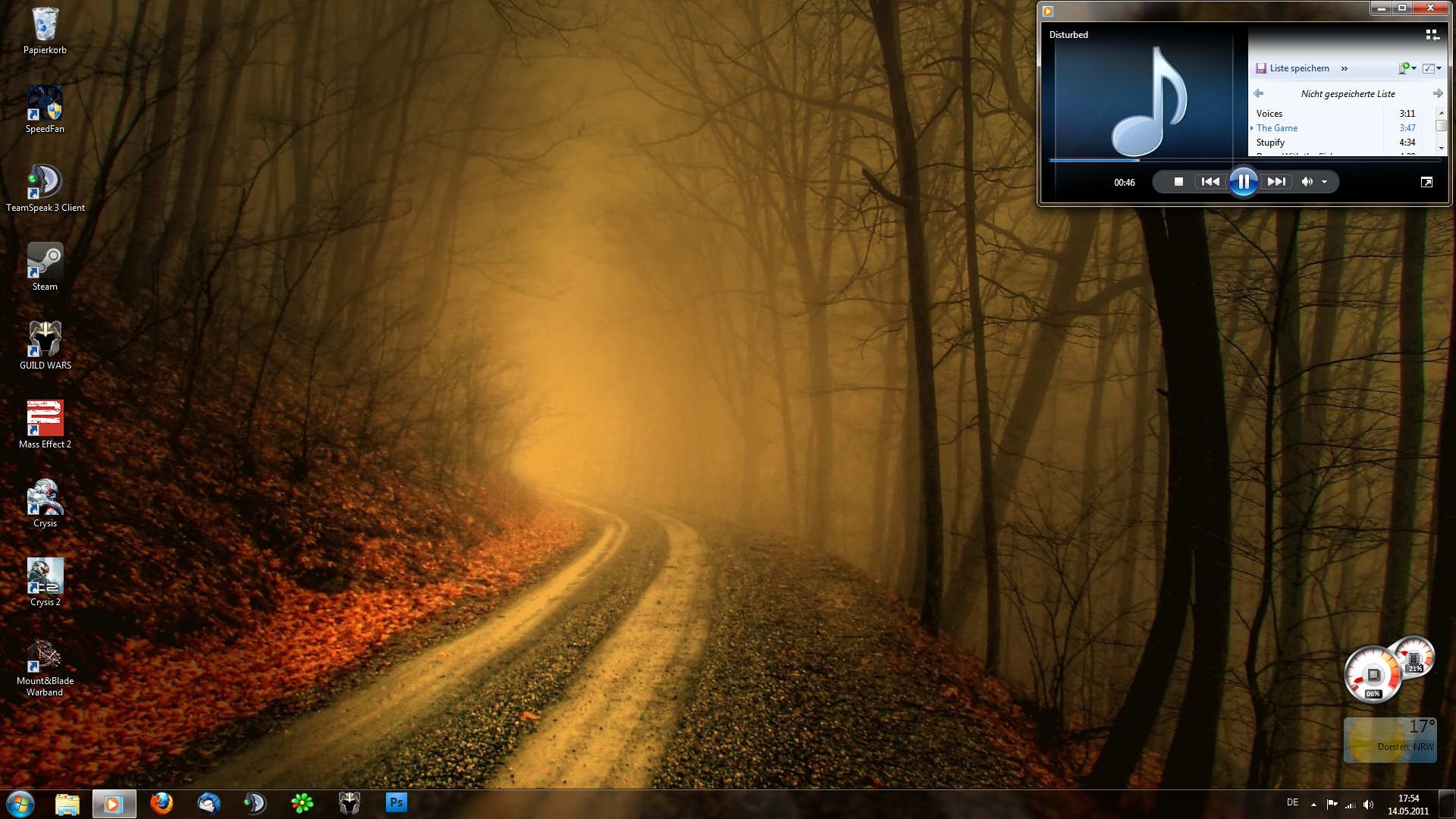Expand the volume slider dropdown arrow

(1325, 182)
